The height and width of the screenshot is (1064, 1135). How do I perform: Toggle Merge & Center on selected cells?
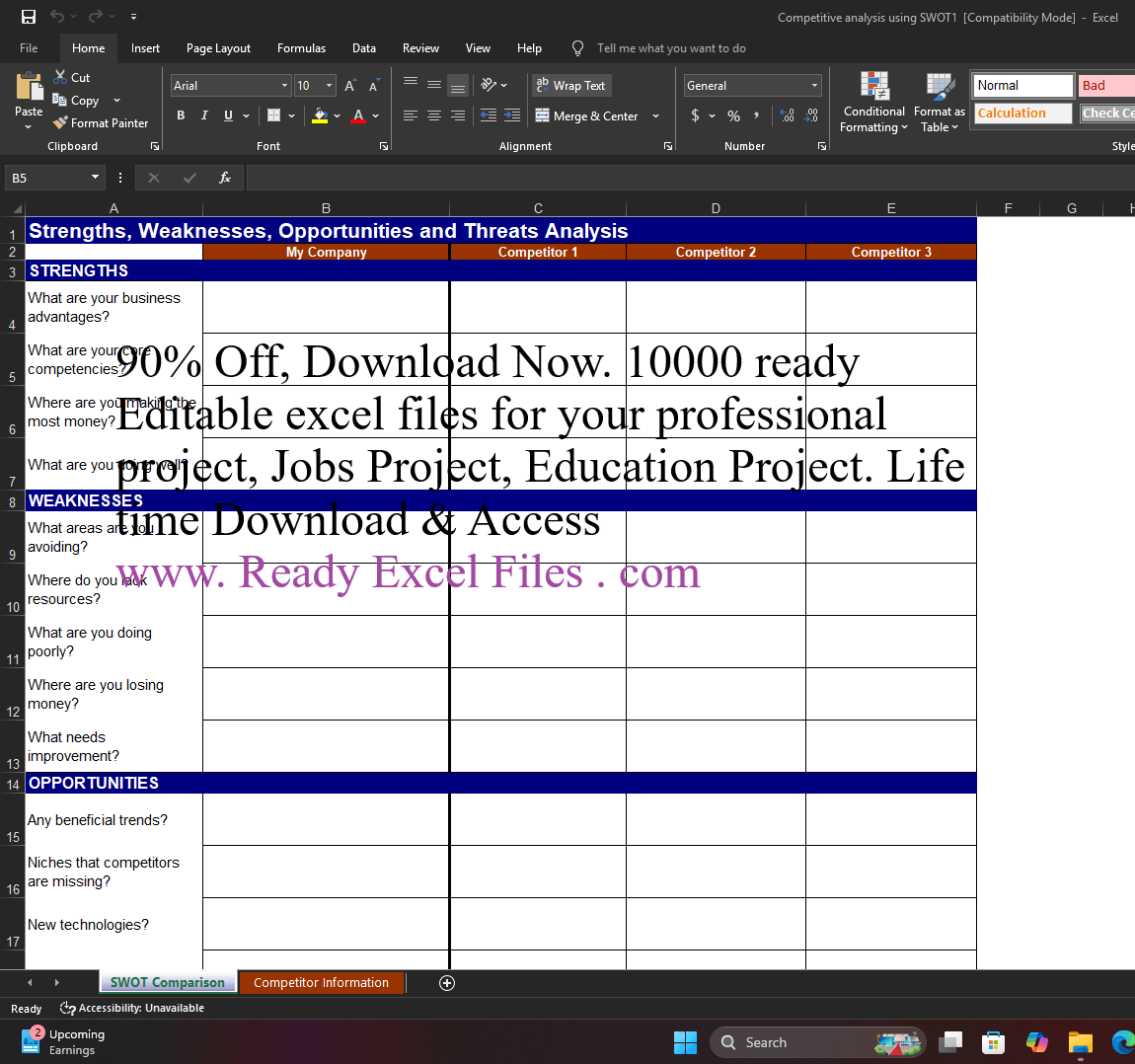click(587, 115)
